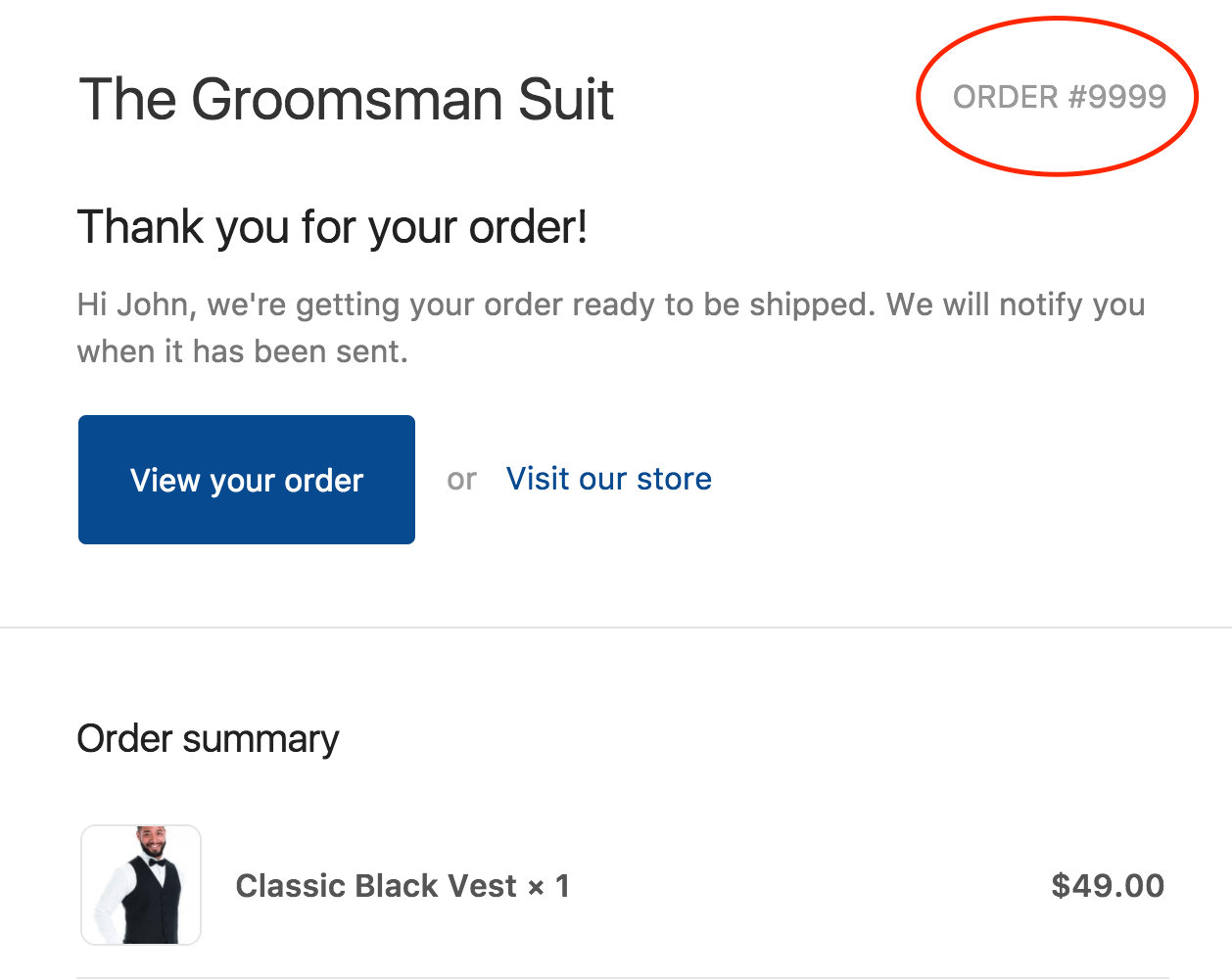Click the Thank you for your order heading
The height and width of the screenshot is (980, 1232).
click(332, 227)
